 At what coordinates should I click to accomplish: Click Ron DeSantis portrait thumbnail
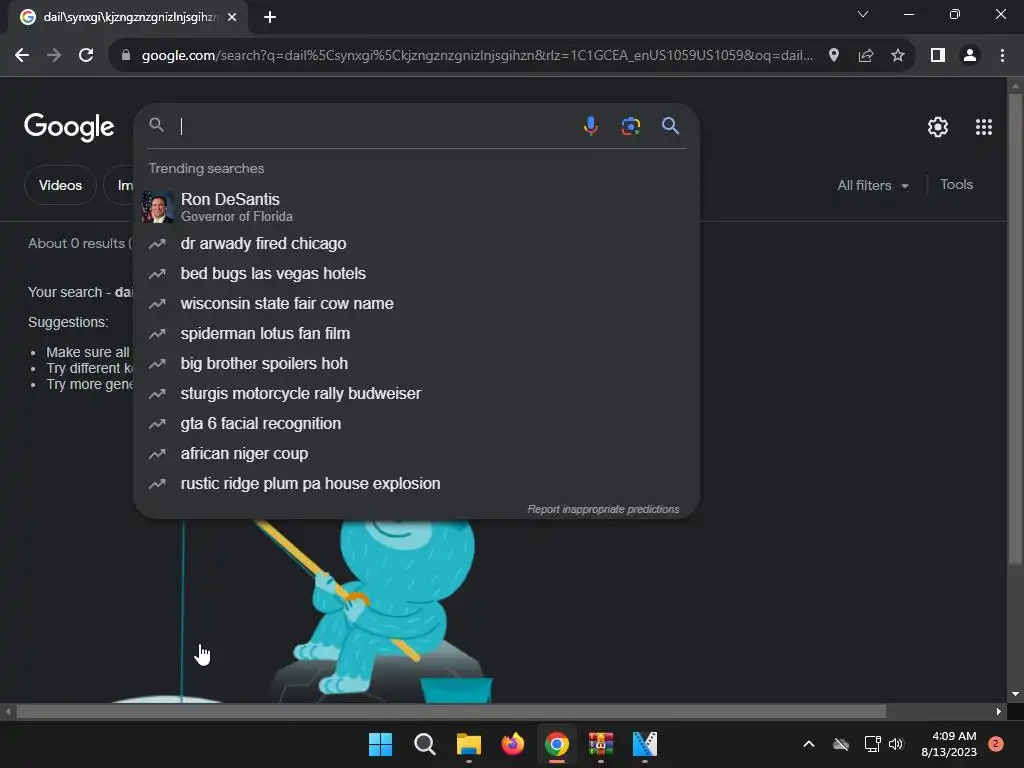pyautogui.click(x=157, y=206)
